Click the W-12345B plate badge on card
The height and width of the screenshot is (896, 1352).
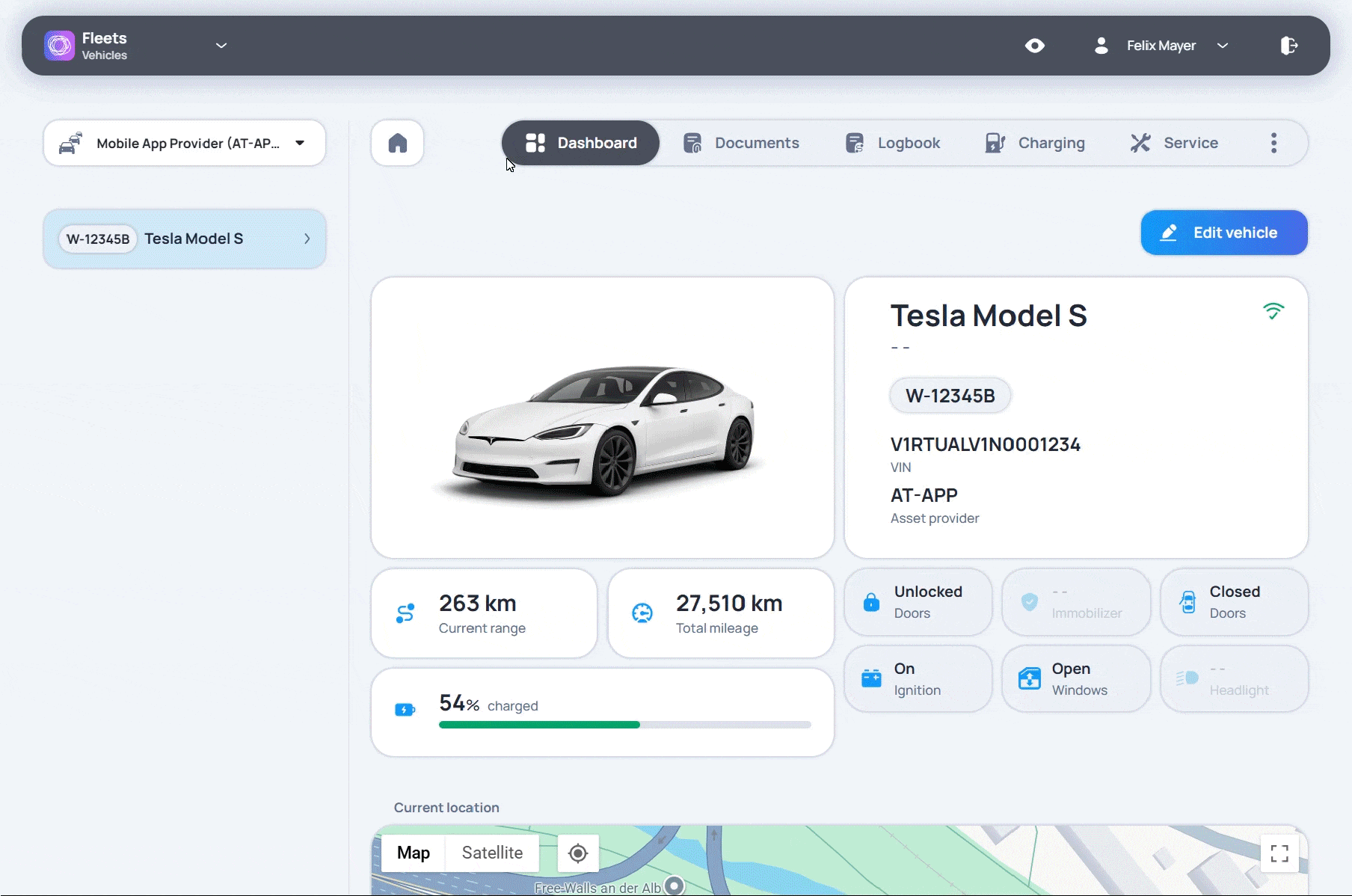coord(950,396)
